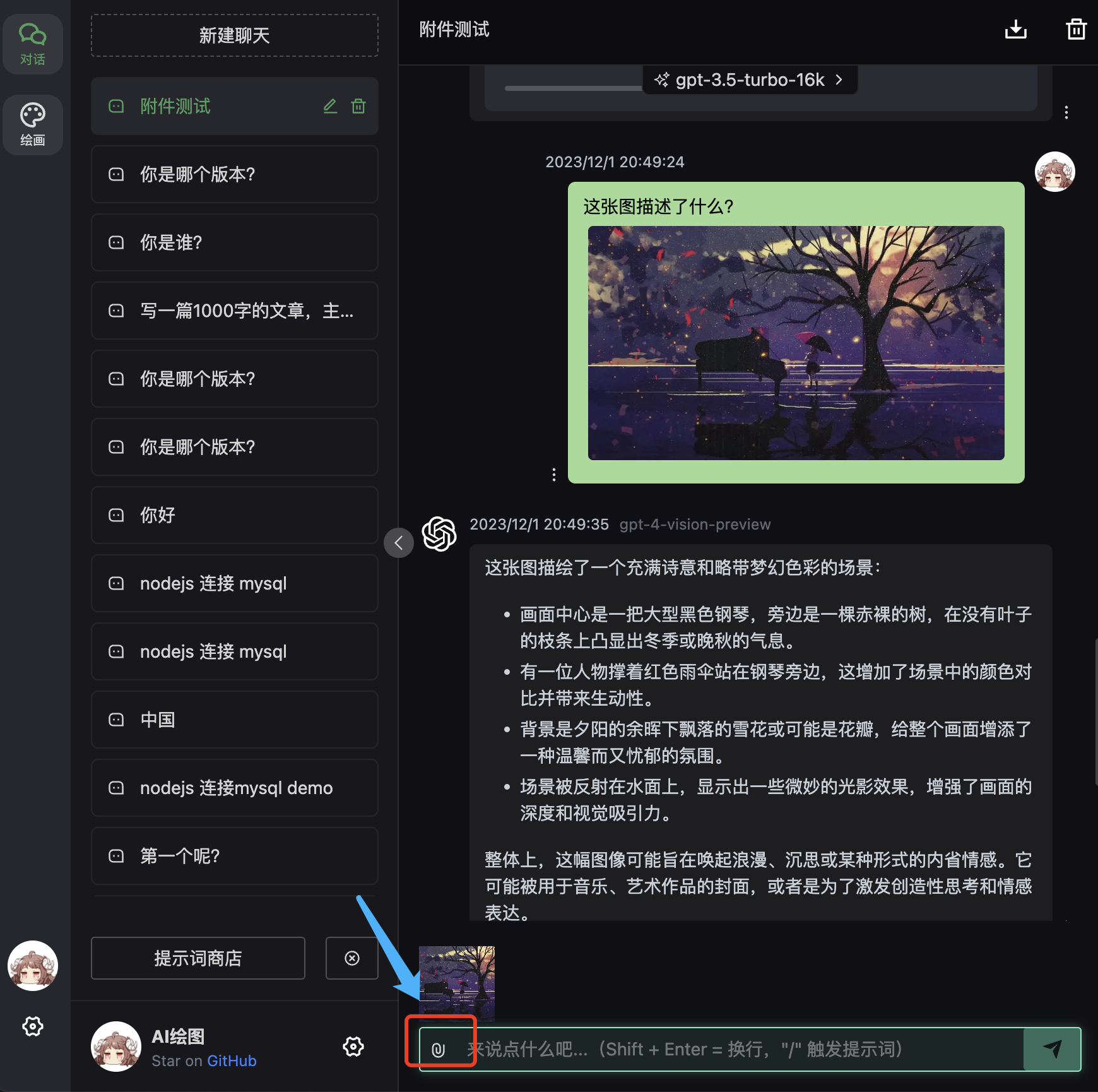Delete 附件测试 using sidebar trash icon

[x=358, y=106]
